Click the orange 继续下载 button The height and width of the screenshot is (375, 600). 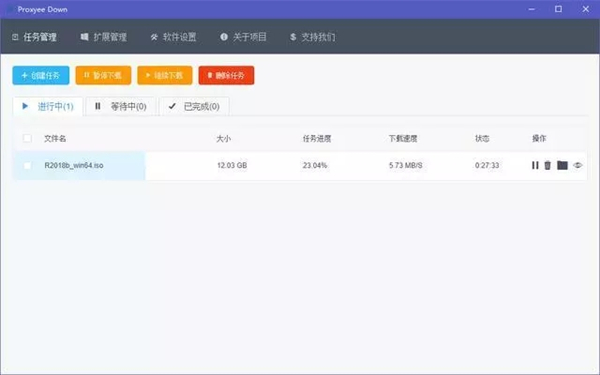[x=165, y=75]
